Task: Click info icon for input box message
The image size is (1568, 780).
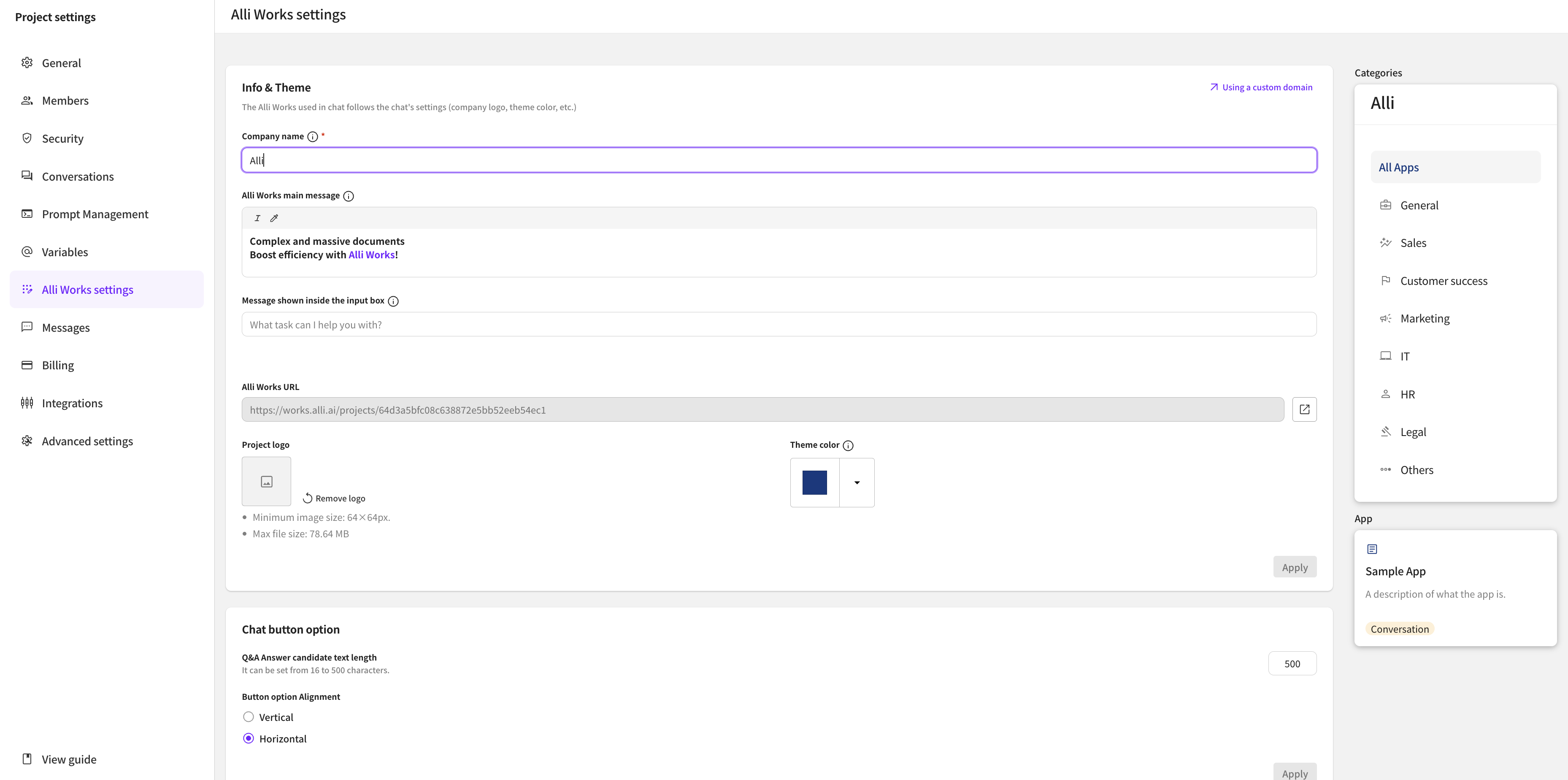Action: pyautogui.click(x=393, y=301)
